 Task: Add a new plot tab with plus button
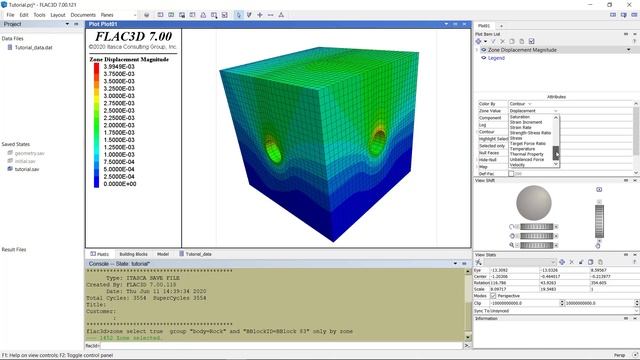(x=502, y=26)
